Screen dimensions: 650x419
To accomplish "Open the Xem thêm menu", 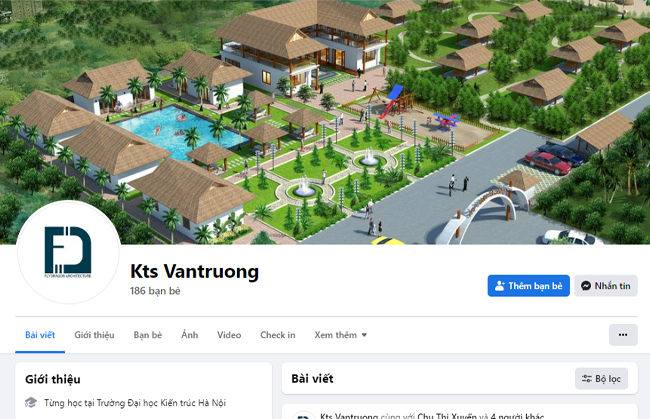I will tap(340, 335).
